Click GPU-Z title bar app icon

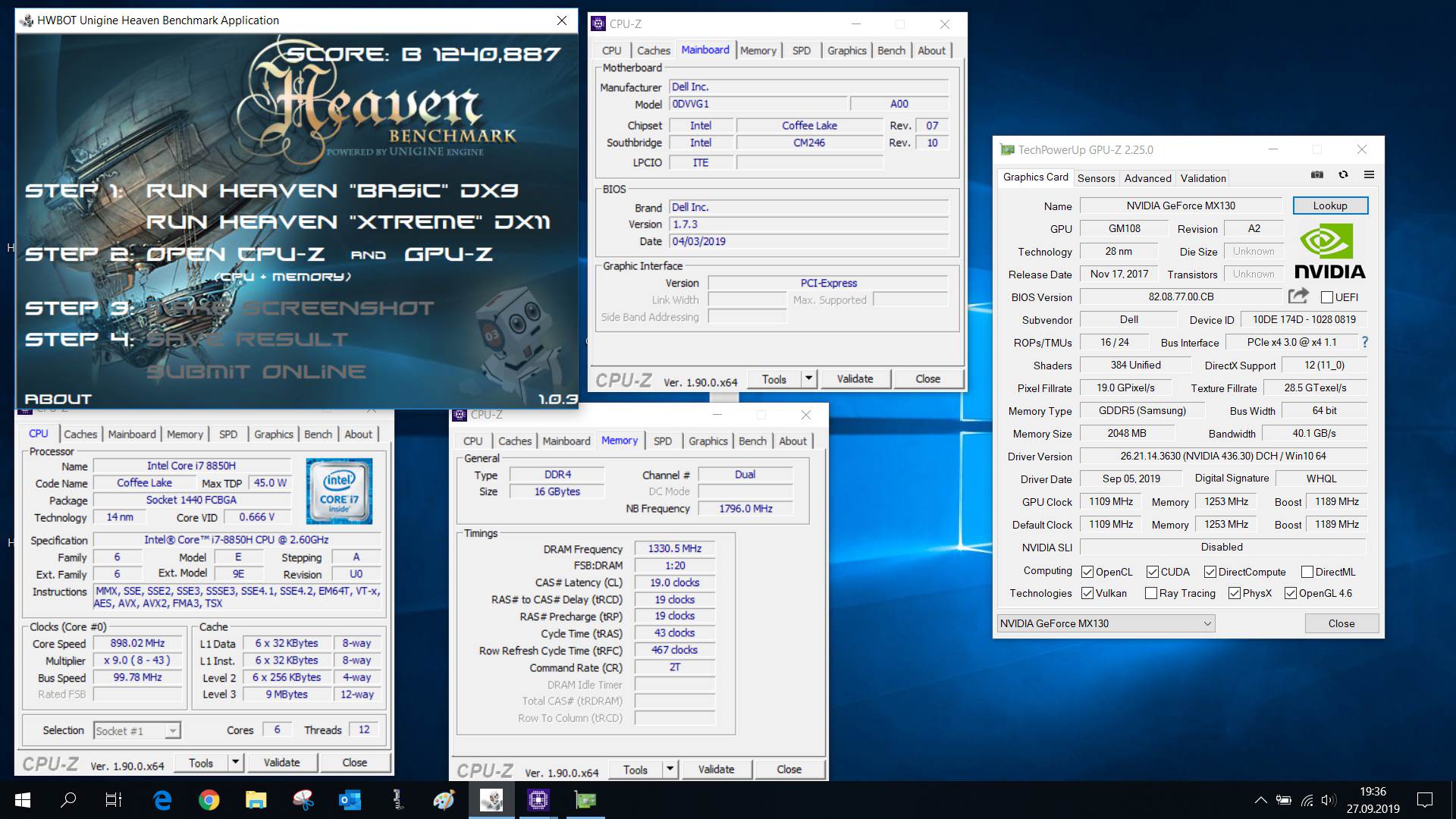coord(1007,149)
